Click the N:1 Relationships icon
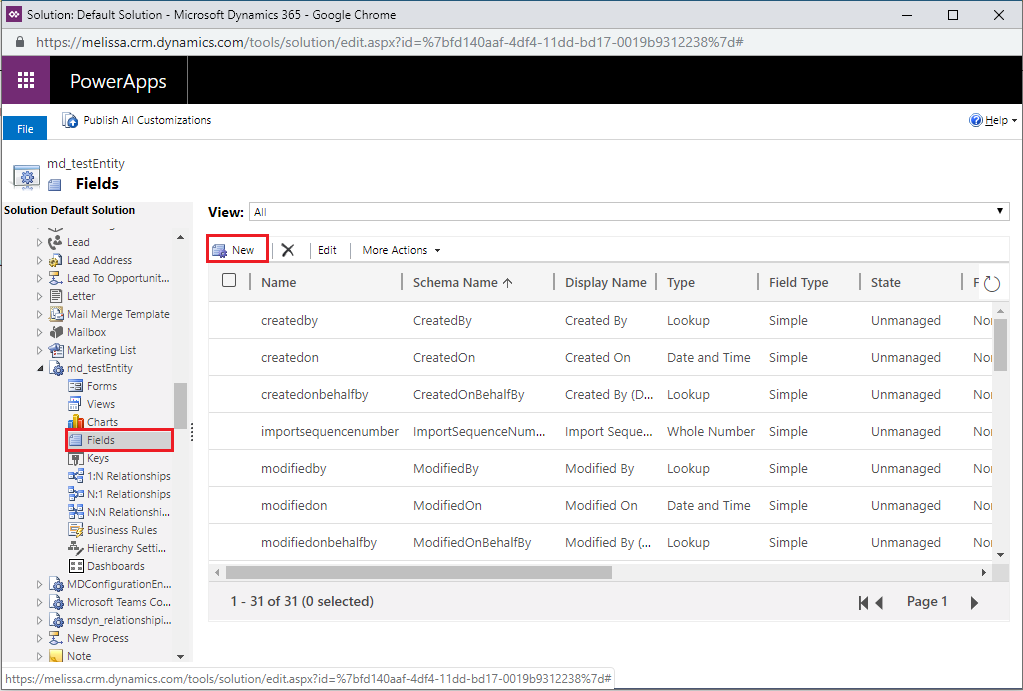Screen dimensions: 1023x691 click(76, 494)
